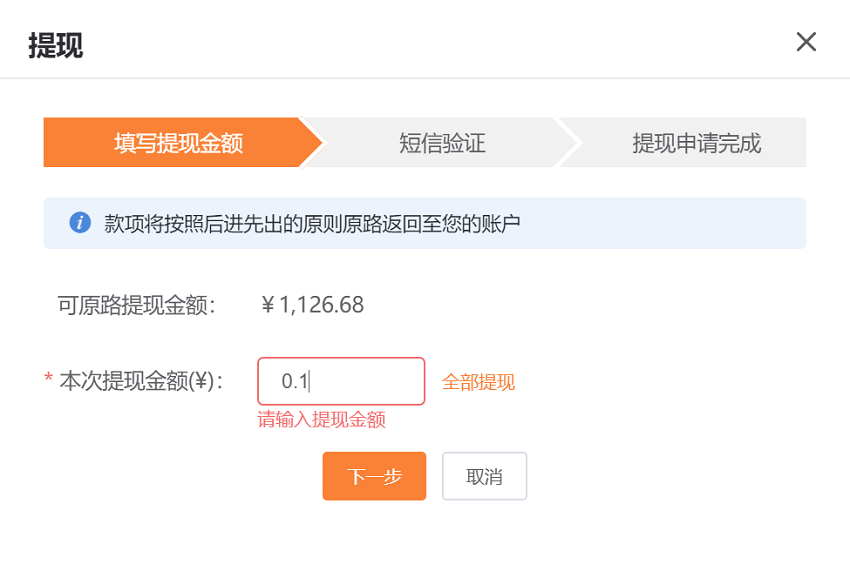Click the blue info icon in the notice banner

click(x=80, y=222)
